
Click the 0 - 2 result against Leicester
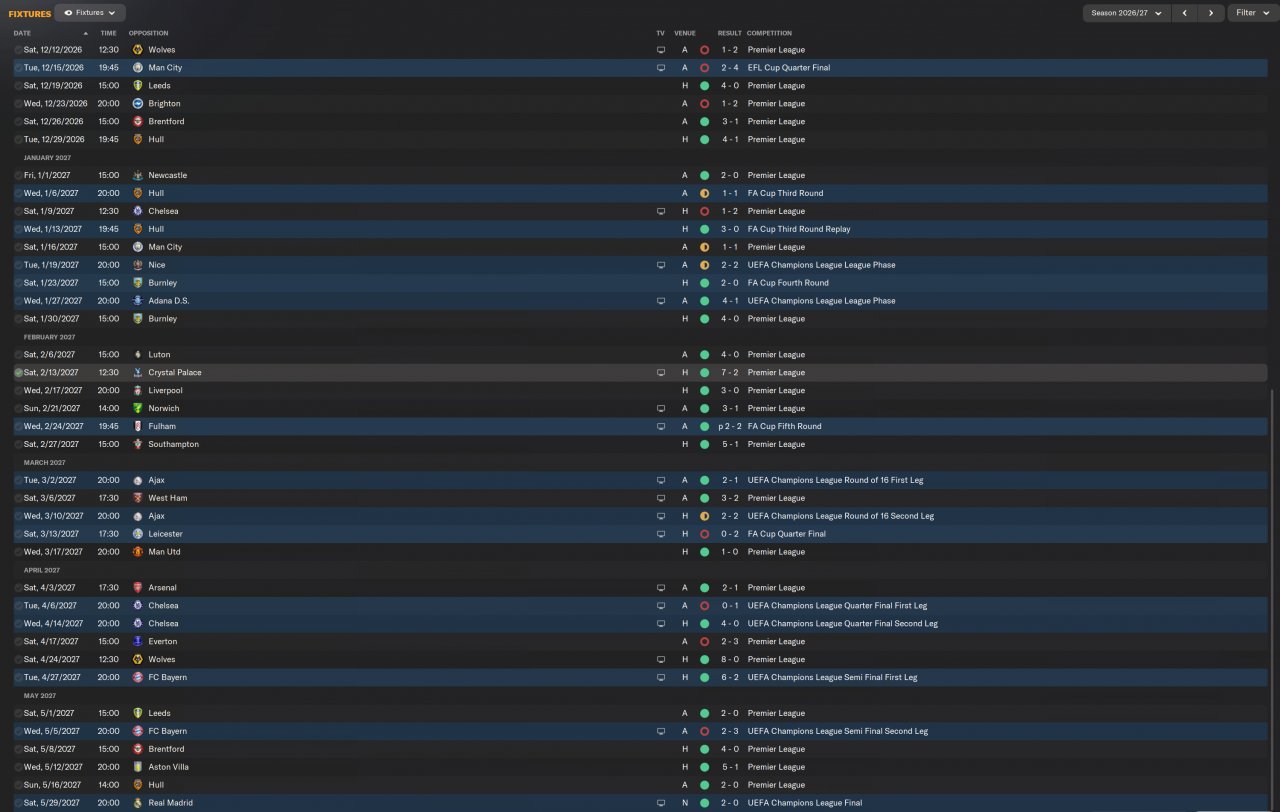pyautogui.click(x=729, y=534)
